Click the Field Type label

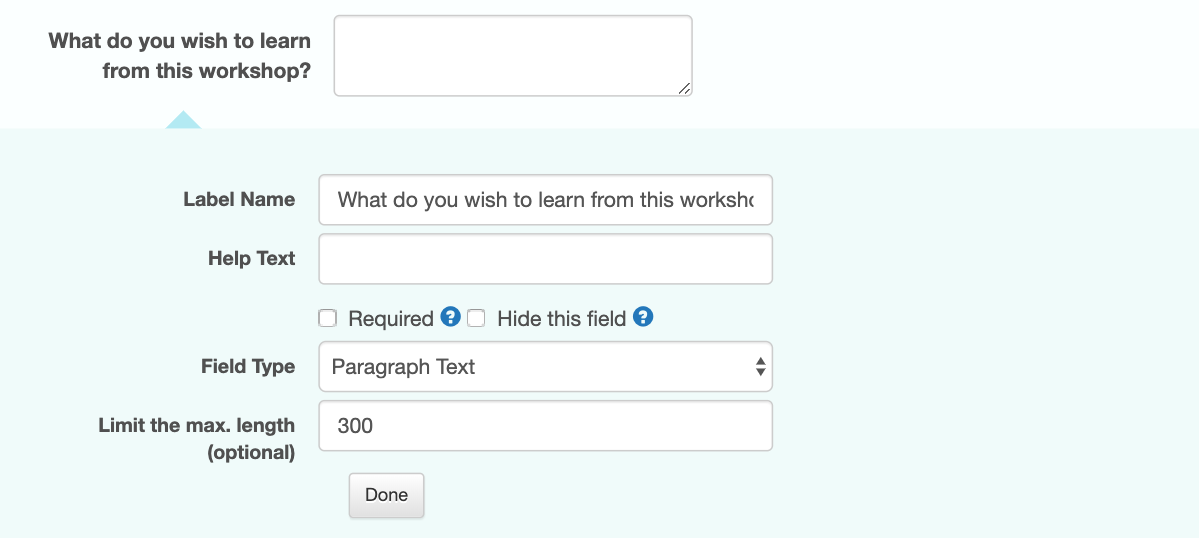click(248, 367)
